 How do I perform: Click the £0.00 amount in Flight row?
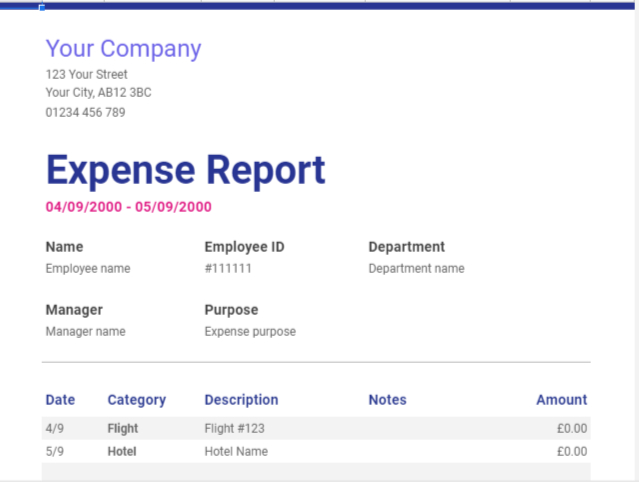572,429
